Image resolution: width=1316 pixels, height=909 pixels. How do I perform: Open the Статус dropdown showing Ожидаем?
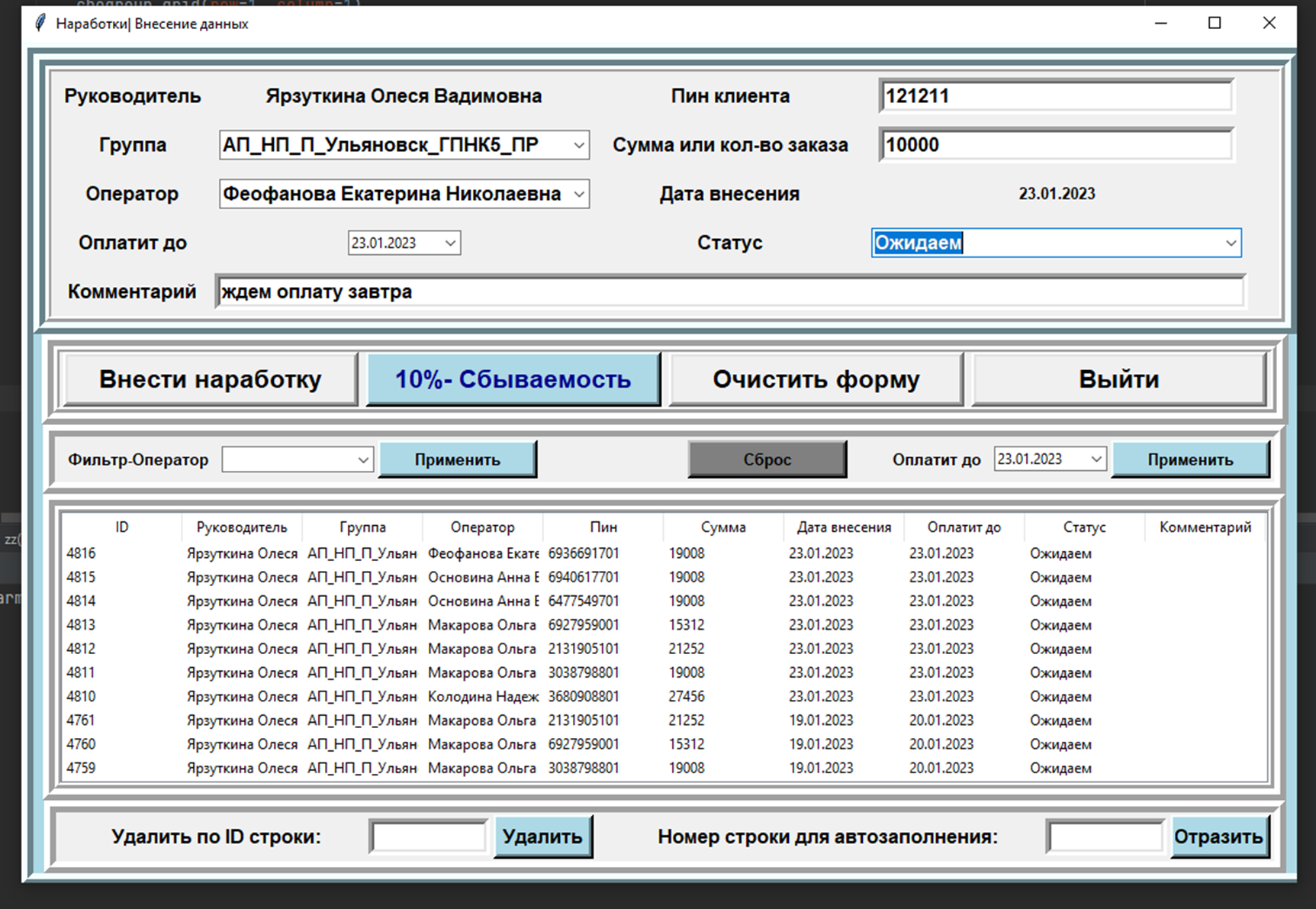pos(1230,243)
